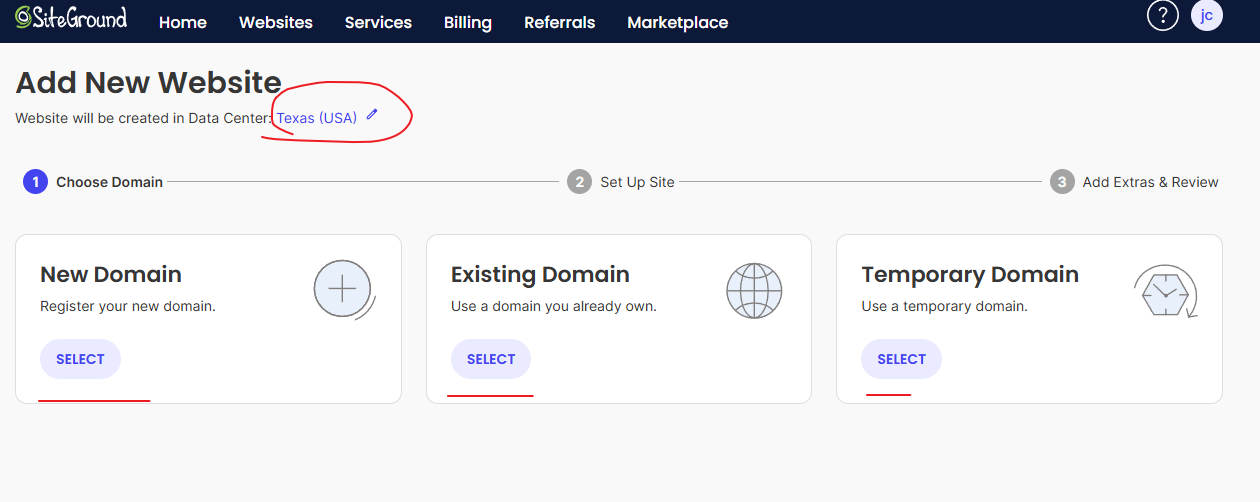Click the pencil icon to edit data center

(372, 115)
